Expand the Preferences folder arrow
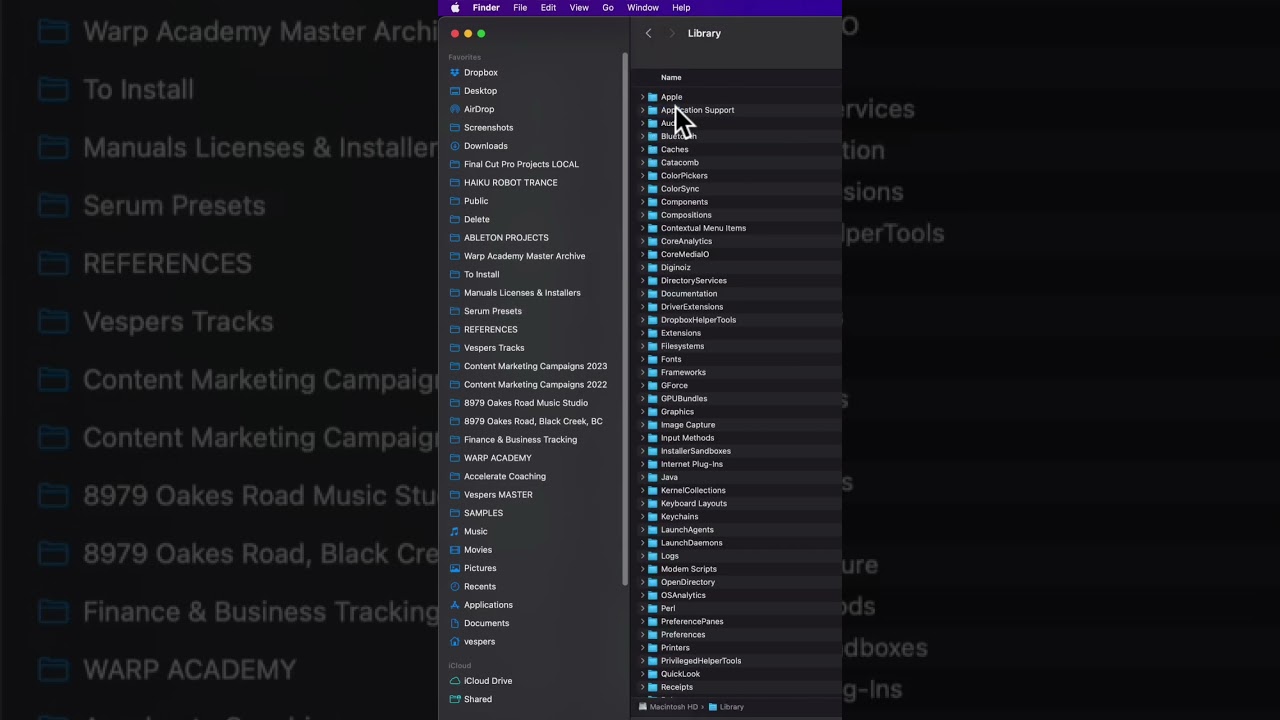 point(642,635)
